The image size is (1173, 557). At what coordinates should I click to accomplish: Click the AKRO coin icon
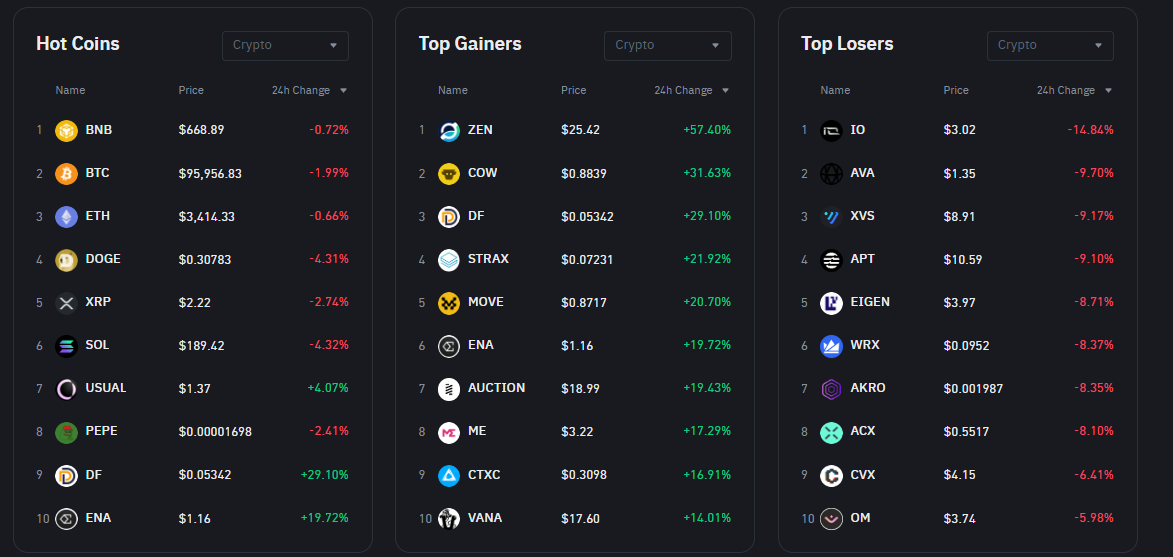point(831,389)
